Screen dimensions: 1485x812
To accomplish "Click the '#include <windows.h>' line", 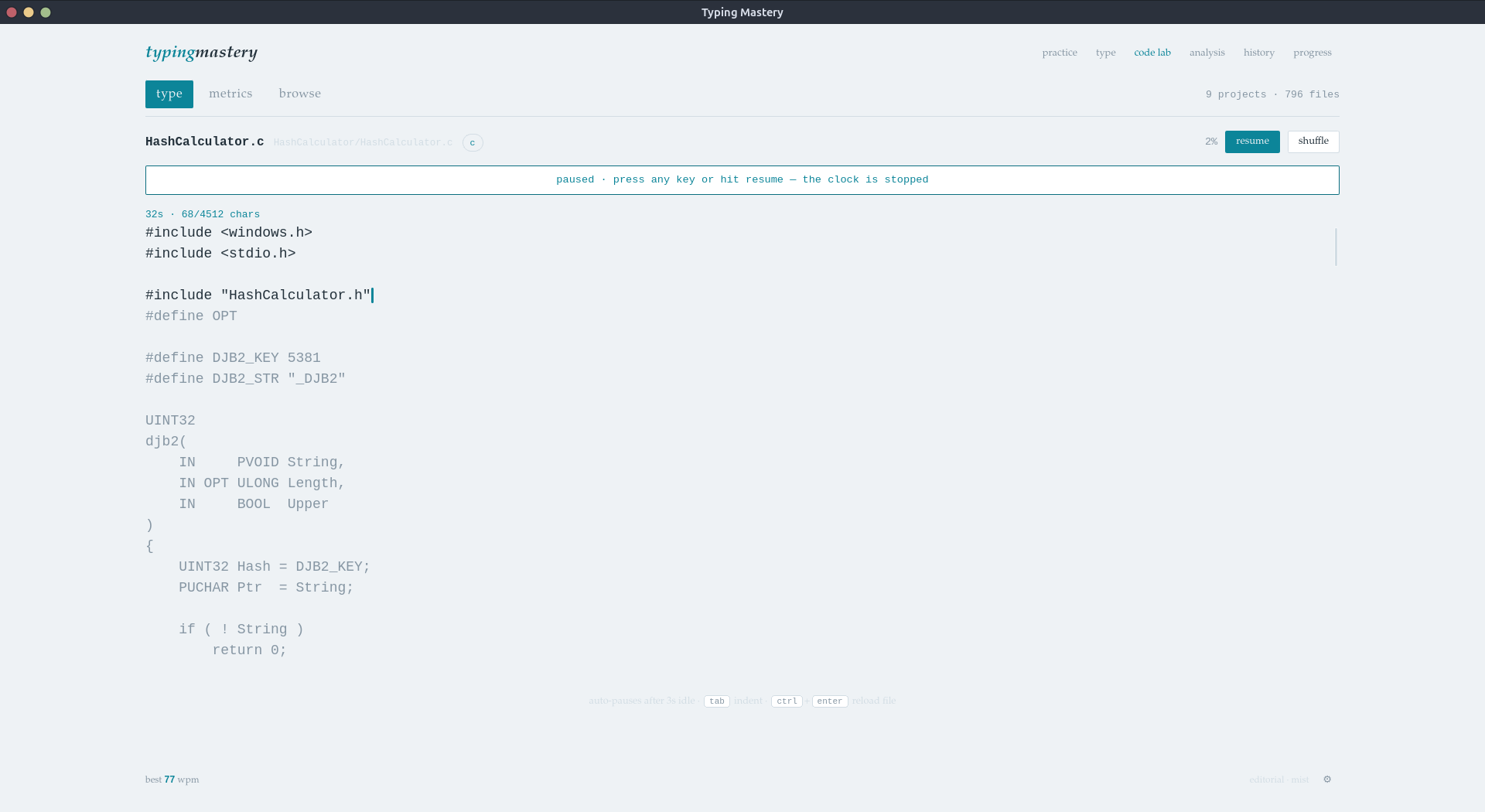I will (229, 233).
